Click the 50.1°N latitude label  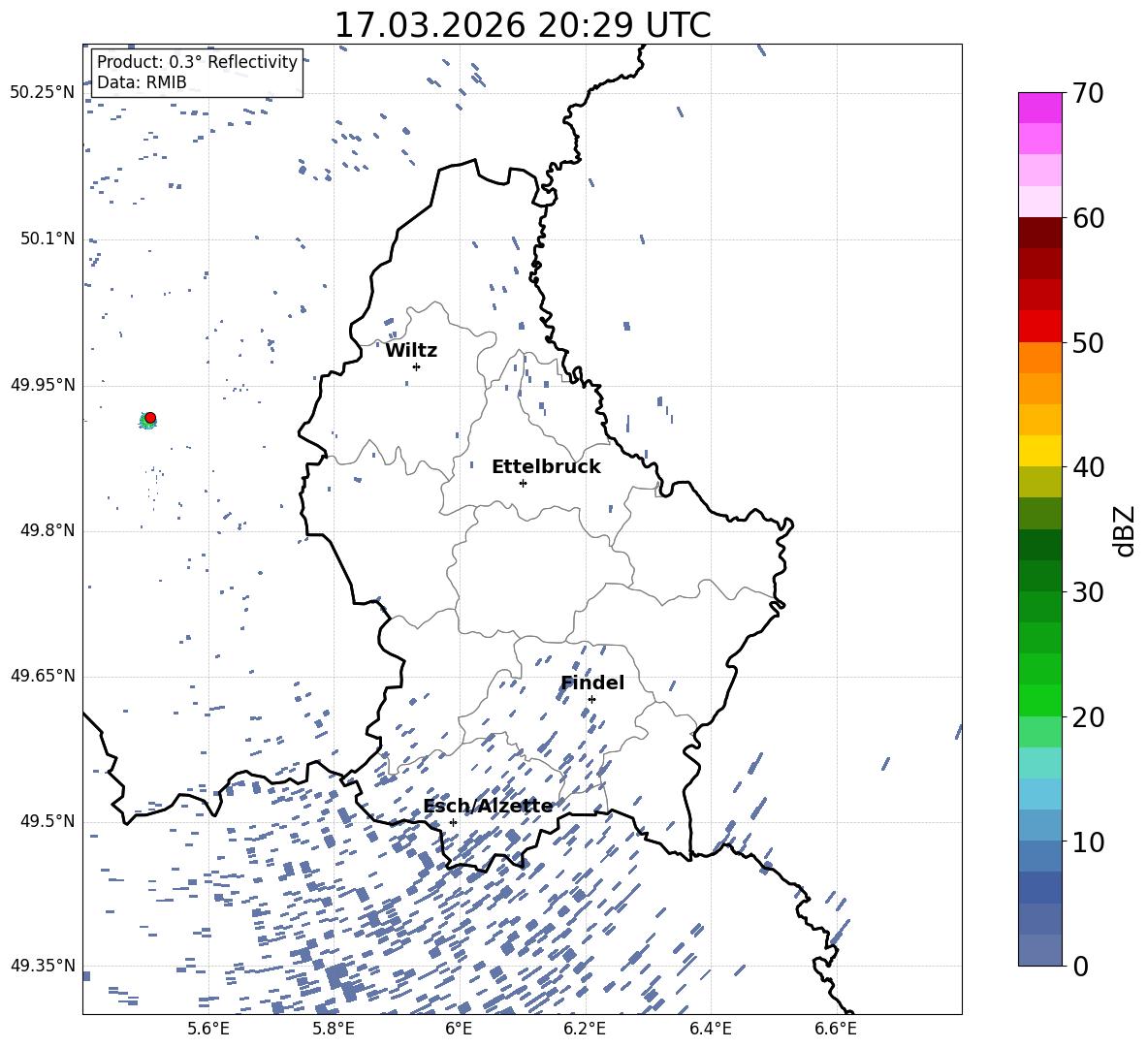48,238
